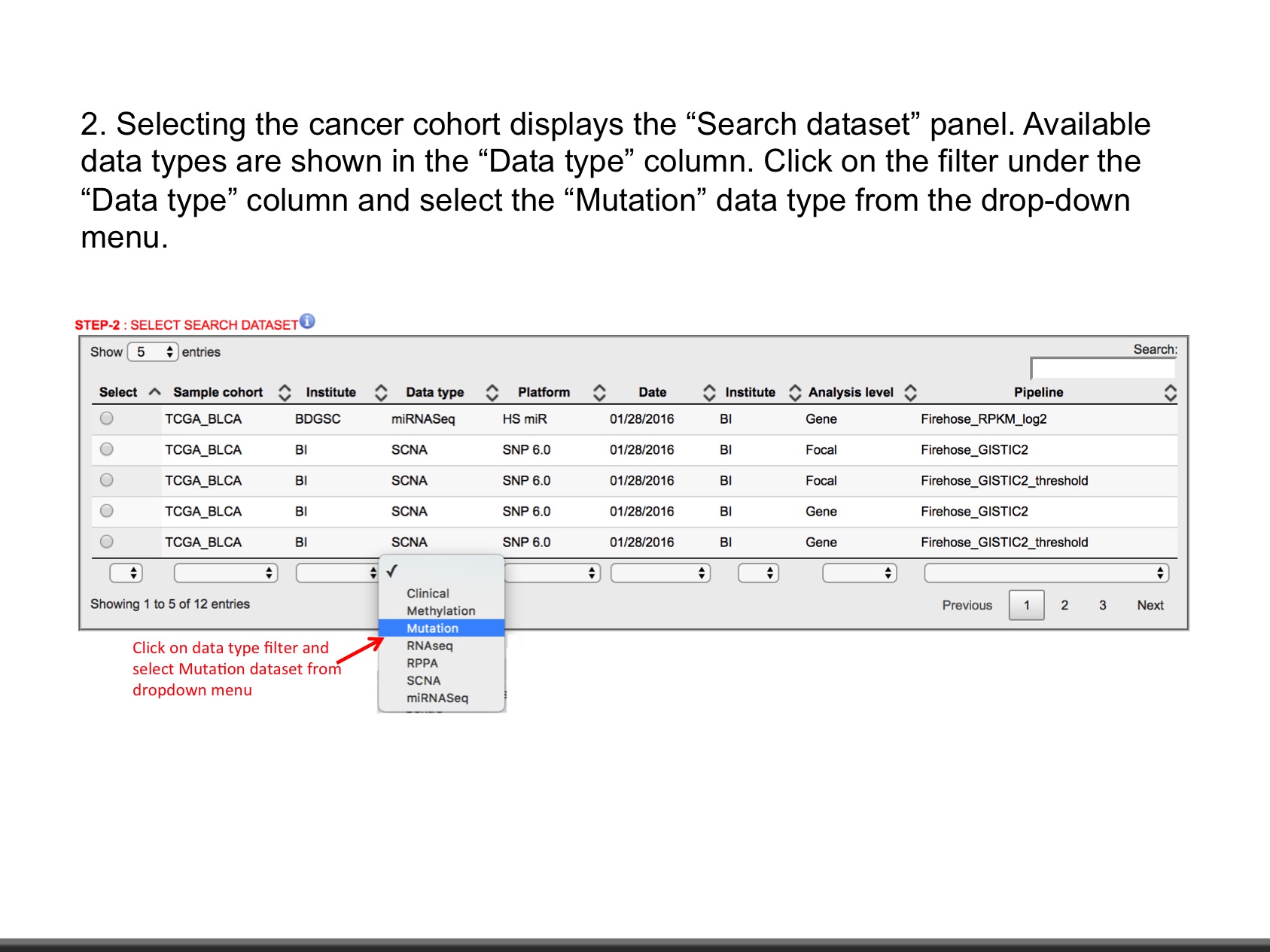1270x952 pixels.
Task: Select the miRNASeq BDGSC row radio button
Action: click(107, 418)
